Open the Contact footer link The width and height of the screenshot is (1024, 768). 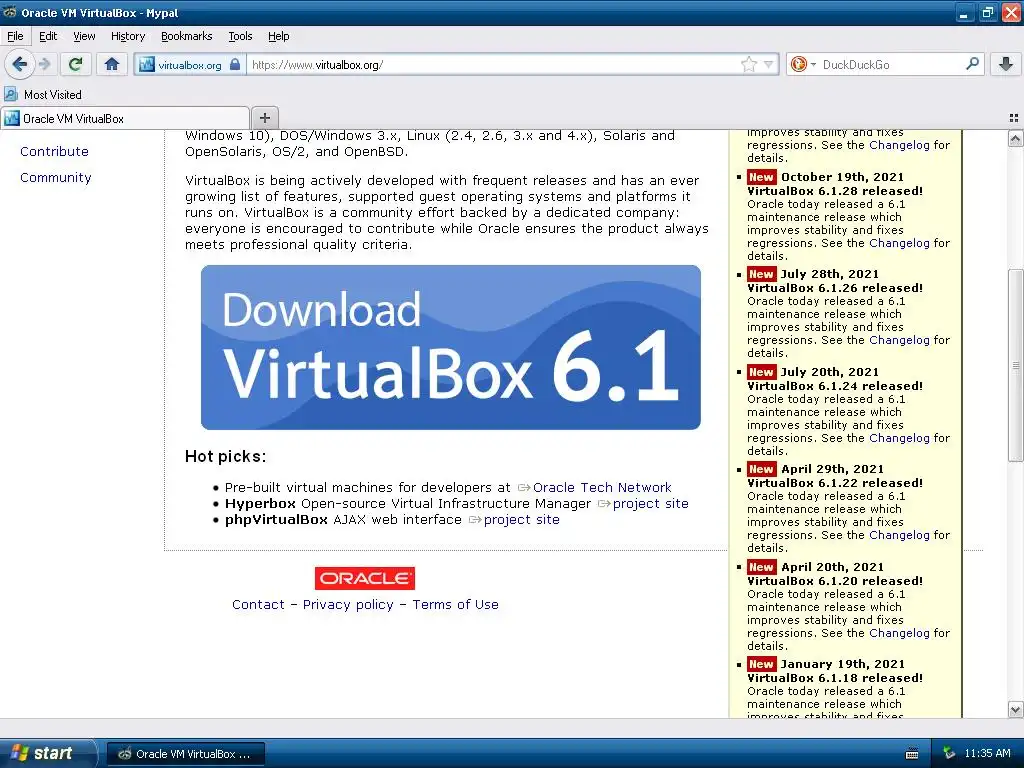[258, 605]
